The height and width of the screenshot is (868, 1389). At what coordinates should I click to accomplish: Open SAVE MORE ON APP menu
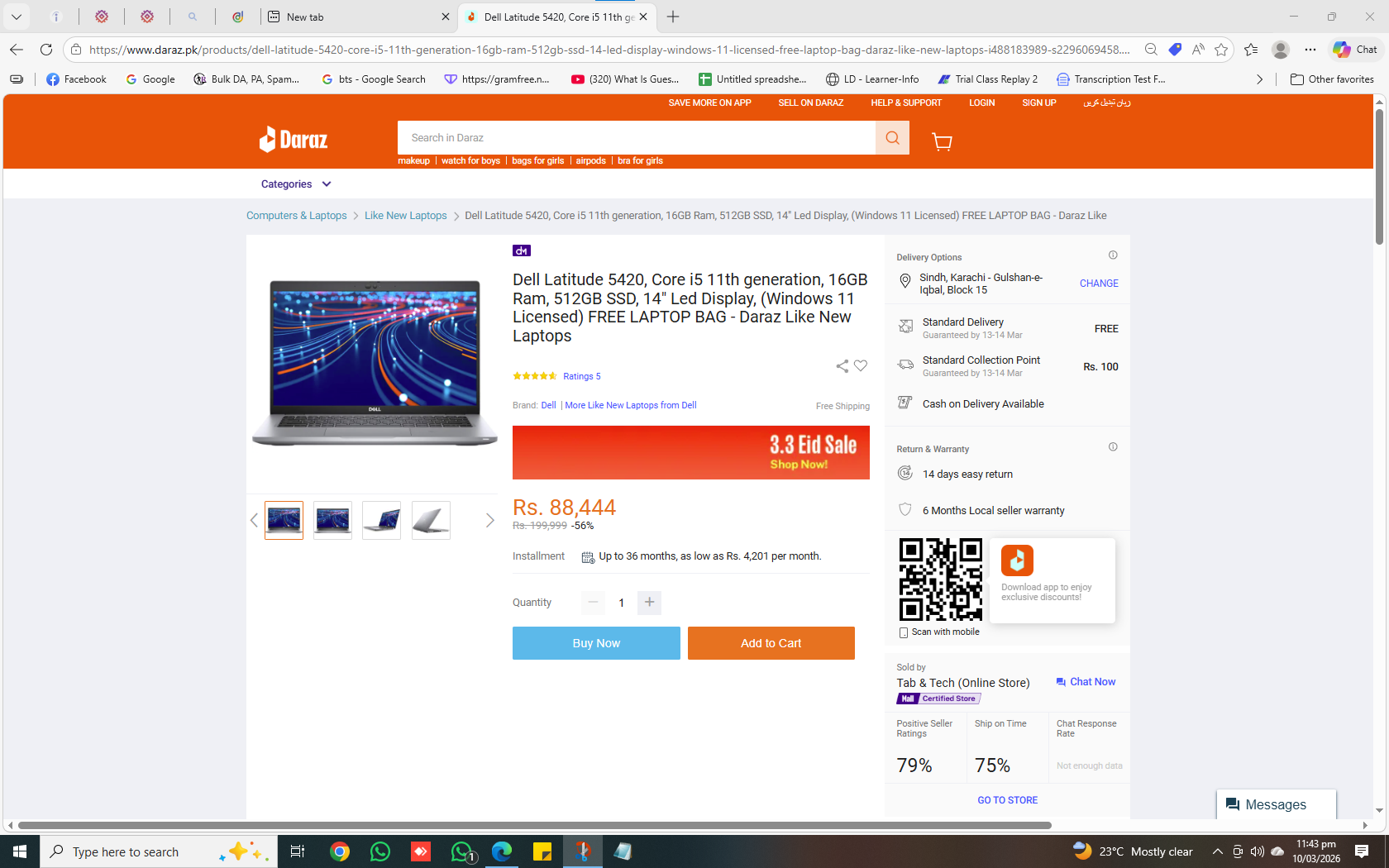(x=710, y=103)
